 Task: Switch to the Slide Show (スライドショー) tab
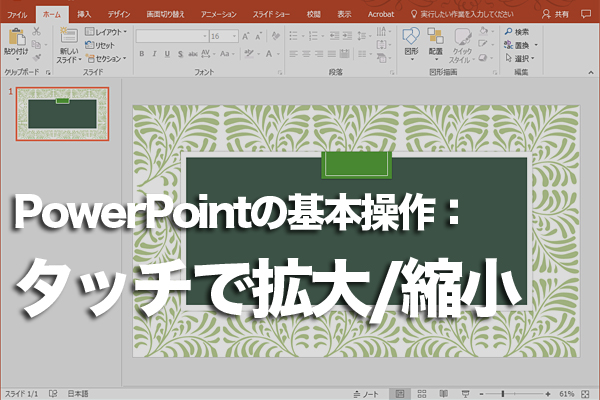click(271, 15)
